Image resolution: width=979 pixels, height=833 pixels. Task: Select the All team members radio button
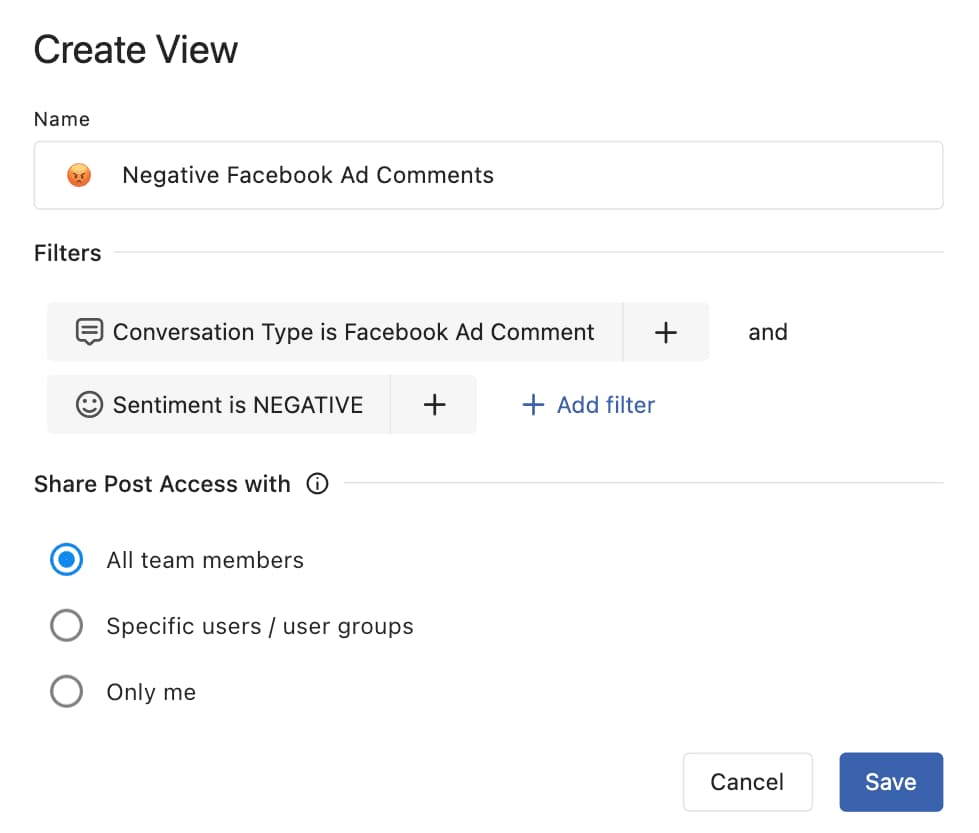[x=66, y=560]
